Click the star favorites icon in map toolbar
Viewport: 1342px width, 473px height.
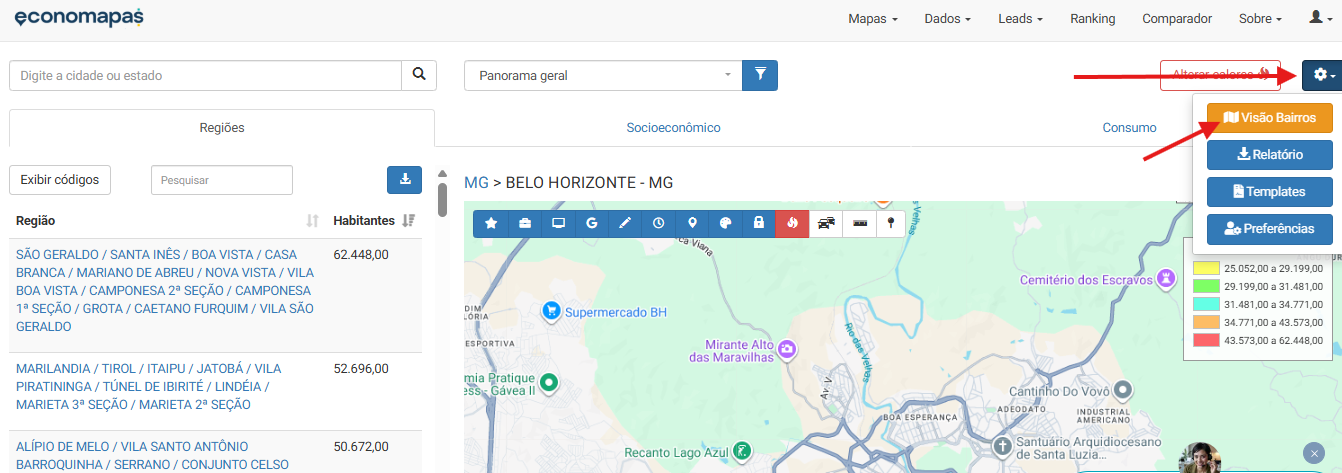point(491,223)
